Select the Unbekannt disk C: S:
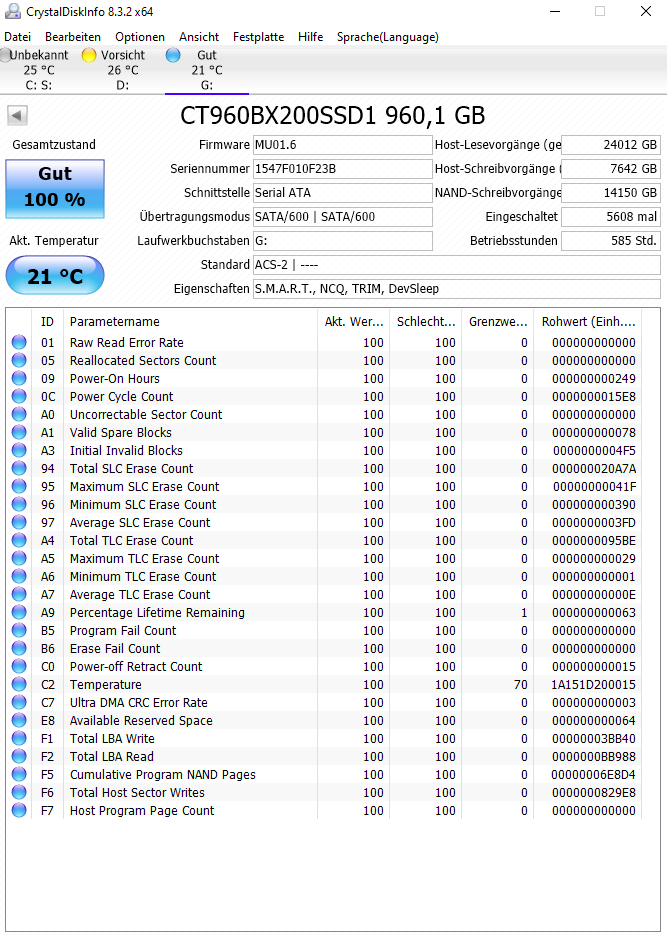Image resolution: width=667 pixels, height=937 pixels. pos(39,70)
